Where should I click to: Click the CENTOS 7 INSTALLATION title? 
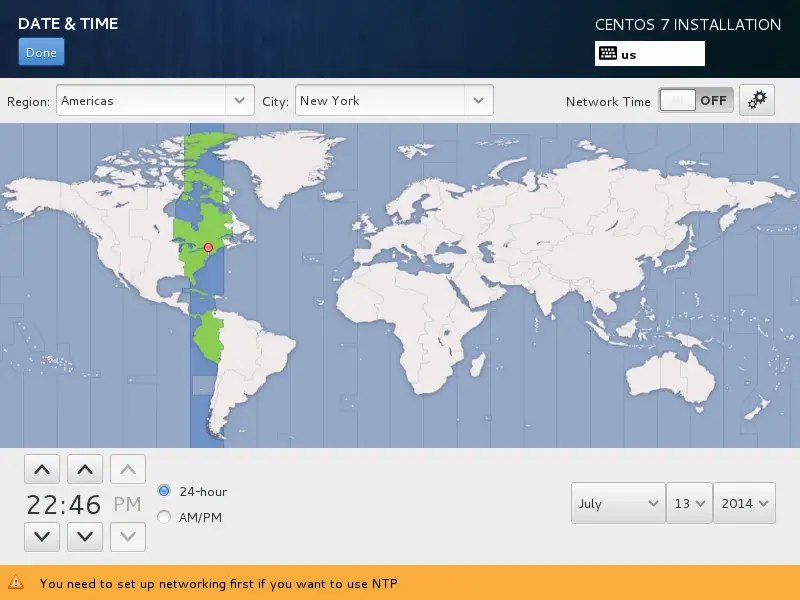(688, 24)
